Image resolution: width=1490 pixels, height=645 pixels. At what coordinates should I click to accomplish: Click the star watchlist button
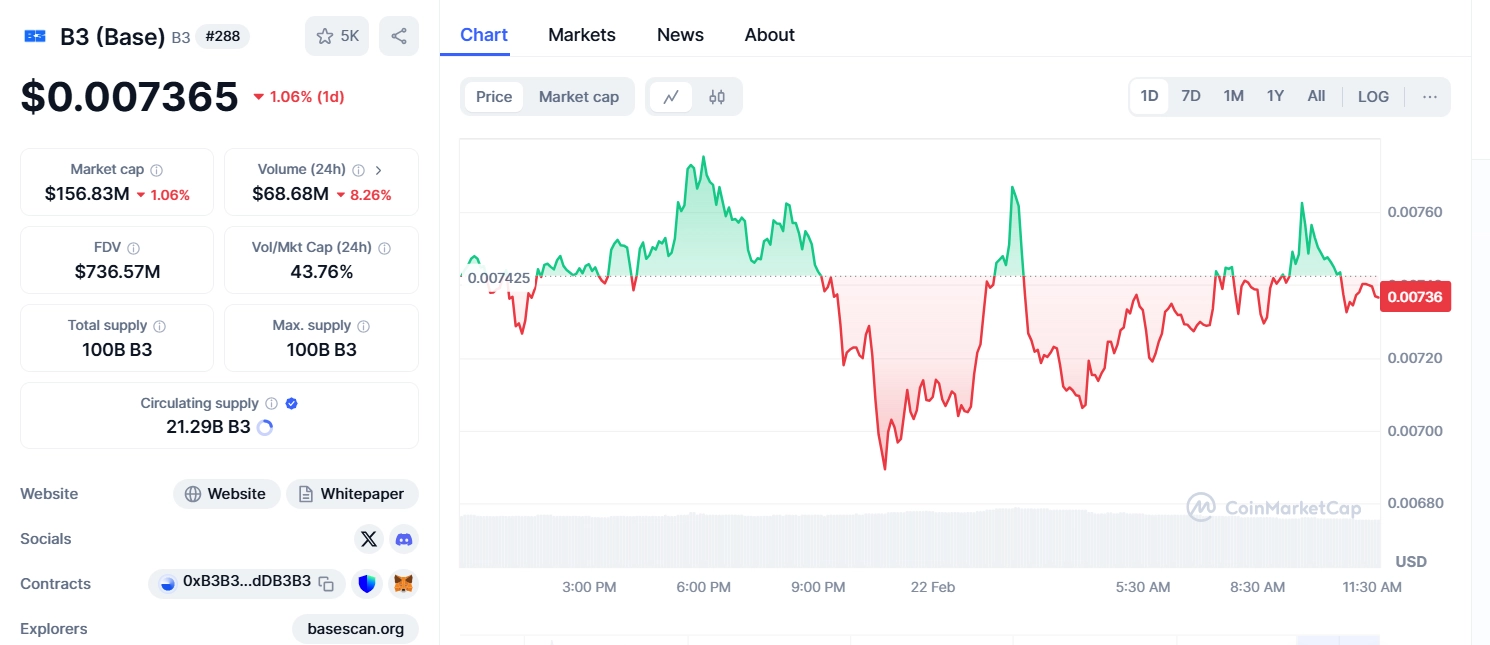pos(337,36)
